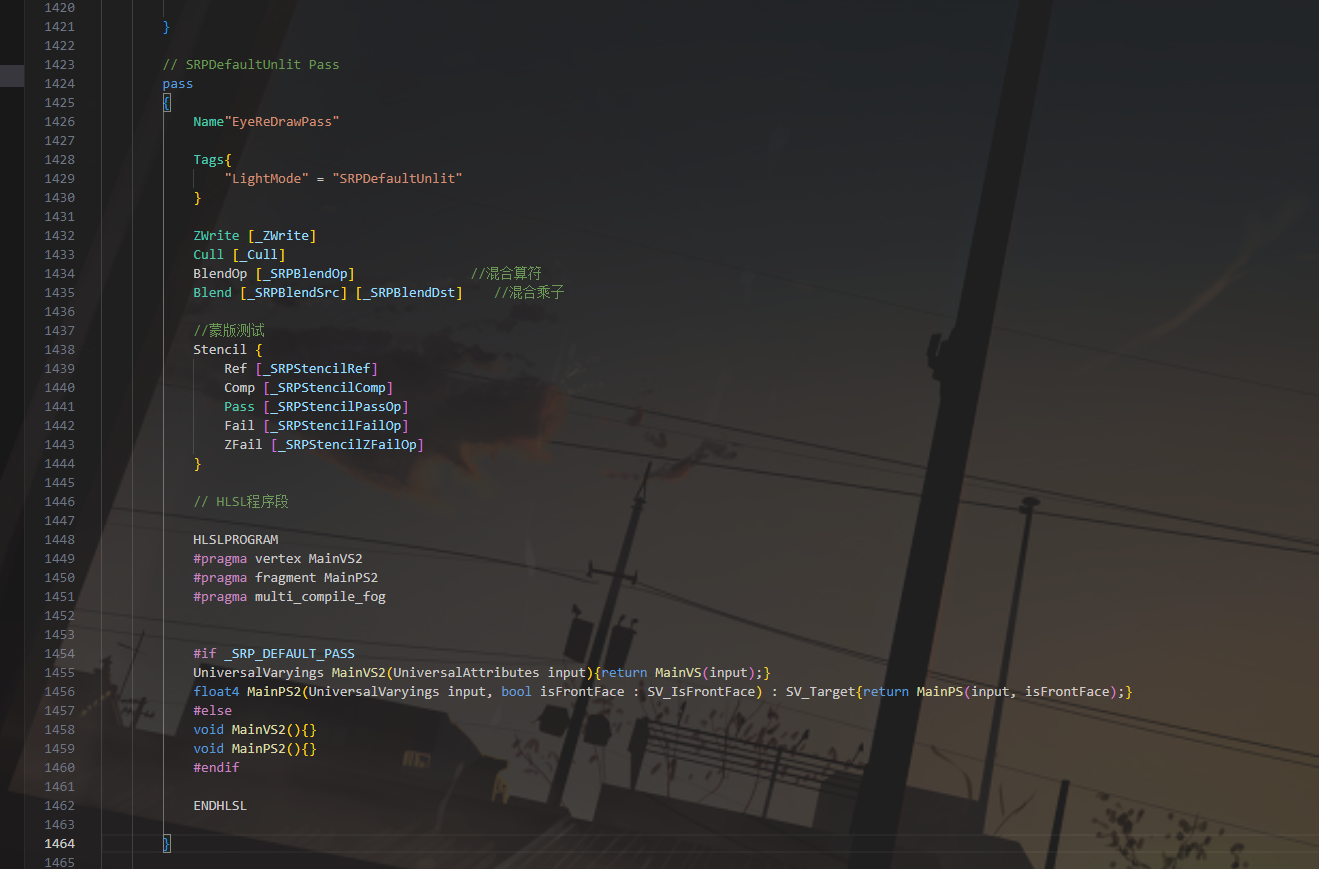
Task: Click the _SRPBlendOp property
Action: click(x=305, y=274)
